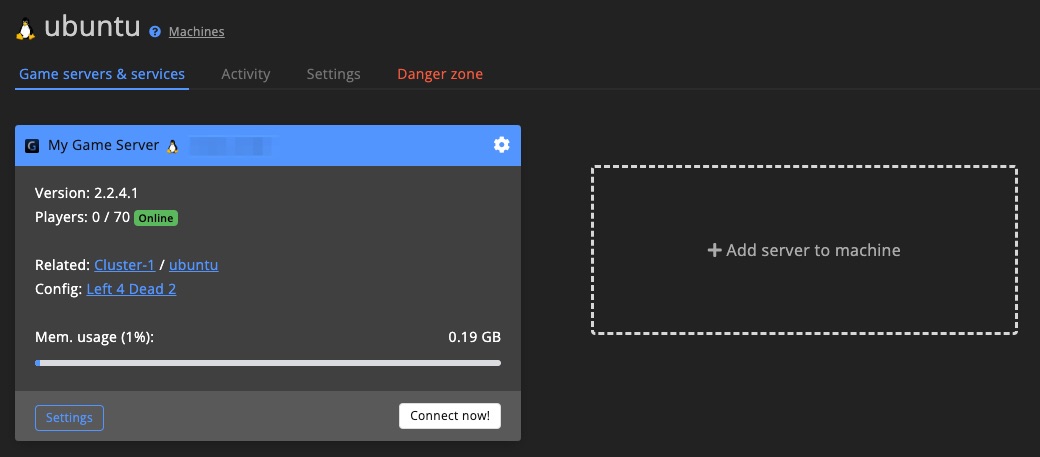Open the Danger zone tab

(440, 74)
